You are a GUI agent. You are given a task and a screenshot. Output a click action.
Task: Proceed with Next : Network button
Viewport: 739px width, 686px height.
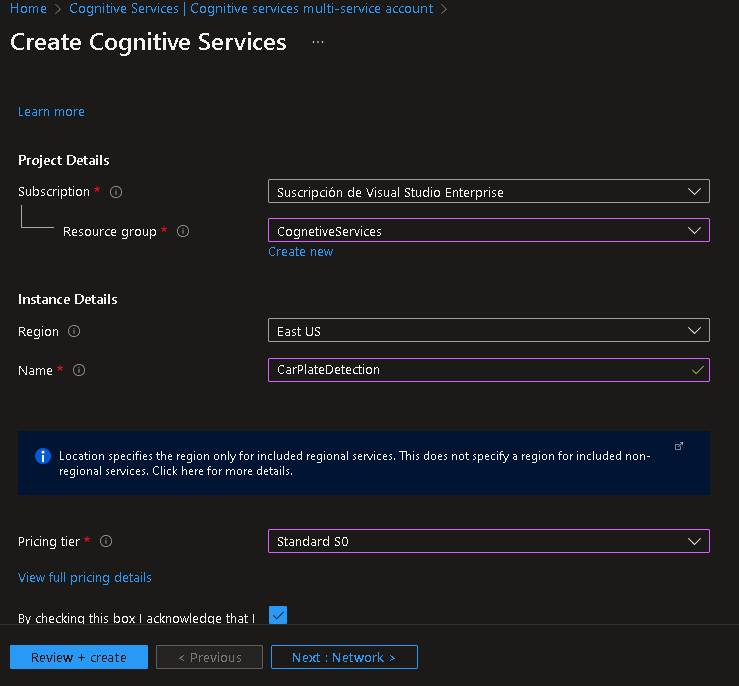344,657
